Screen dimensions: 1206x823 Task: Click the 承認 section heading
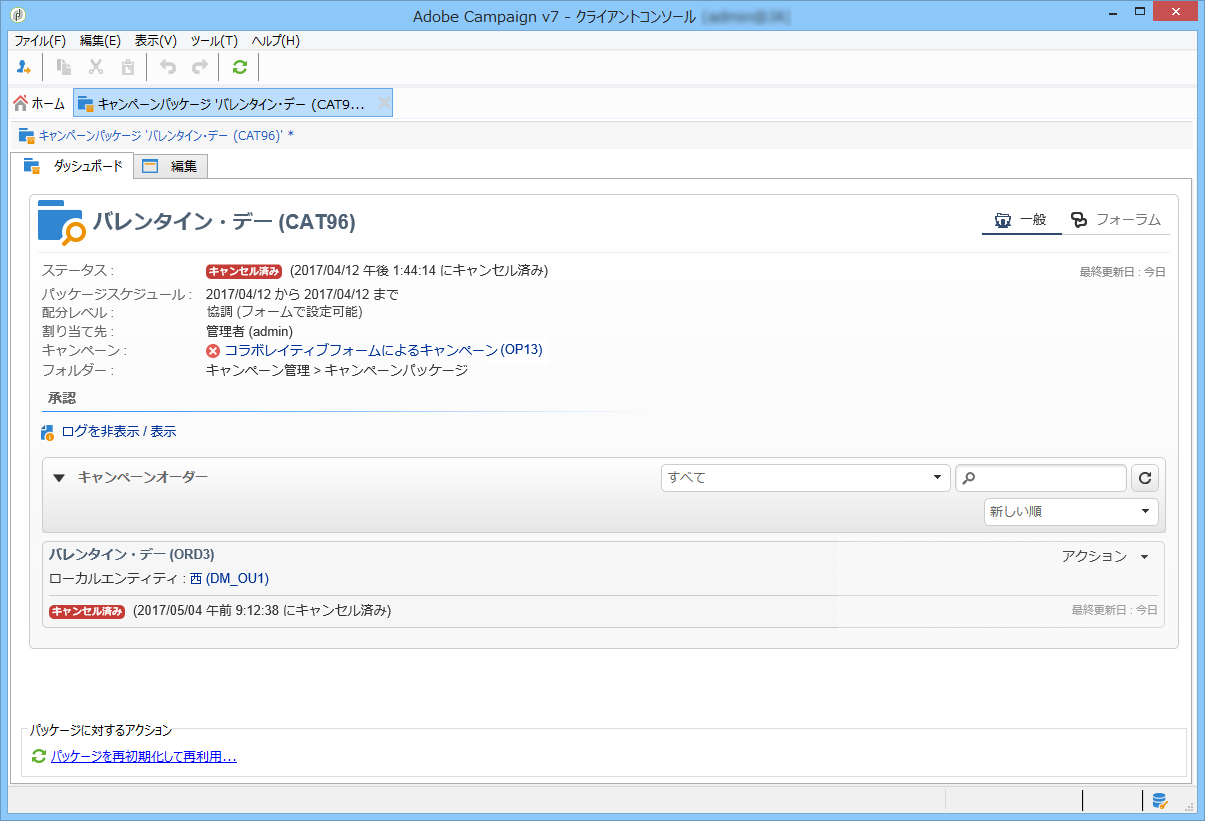coord(62,398)
